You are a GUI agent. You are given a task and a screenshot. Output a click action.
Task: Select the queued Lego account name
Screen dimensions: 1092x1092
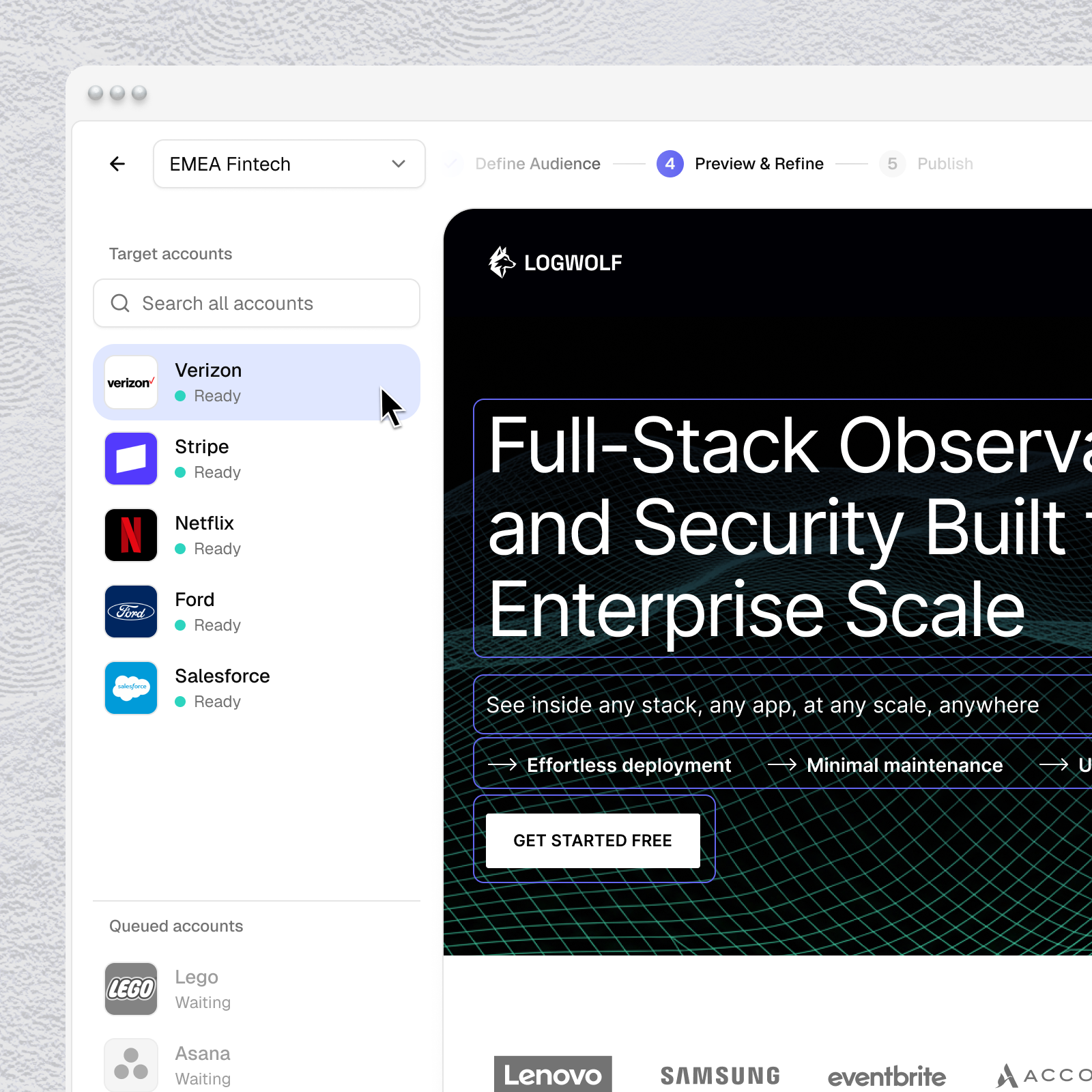(x=197, y=977)
